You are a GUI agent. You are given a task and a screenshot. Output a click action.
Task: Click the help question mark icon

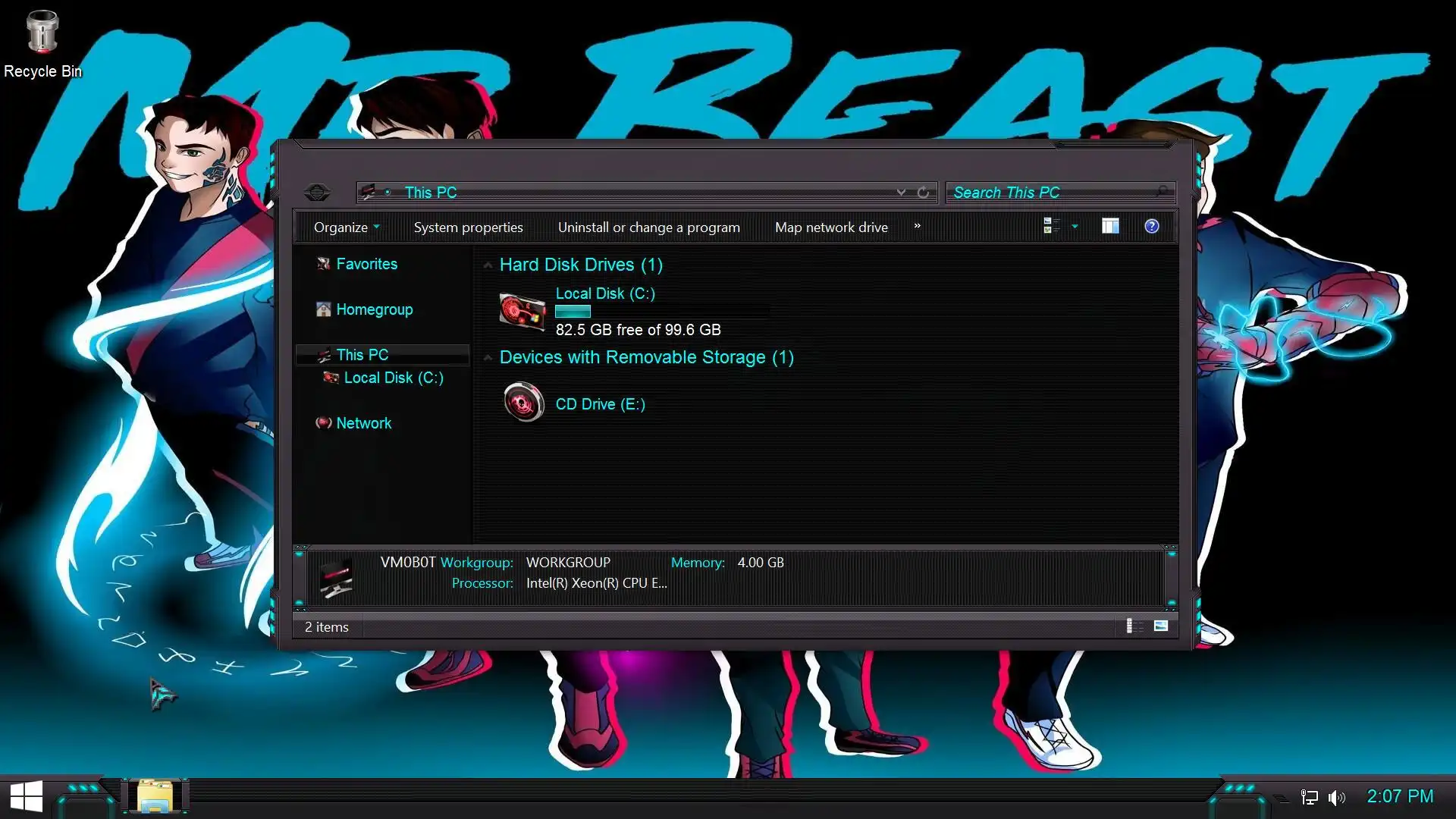tap(1151, 226)
